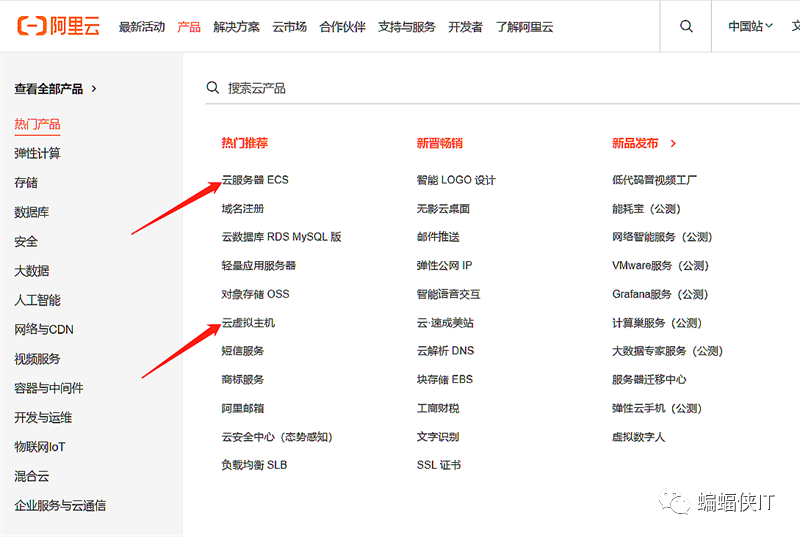Open 开发者 menu
Image resolution: width=800 pixels, height=537 pixels.
465,27
